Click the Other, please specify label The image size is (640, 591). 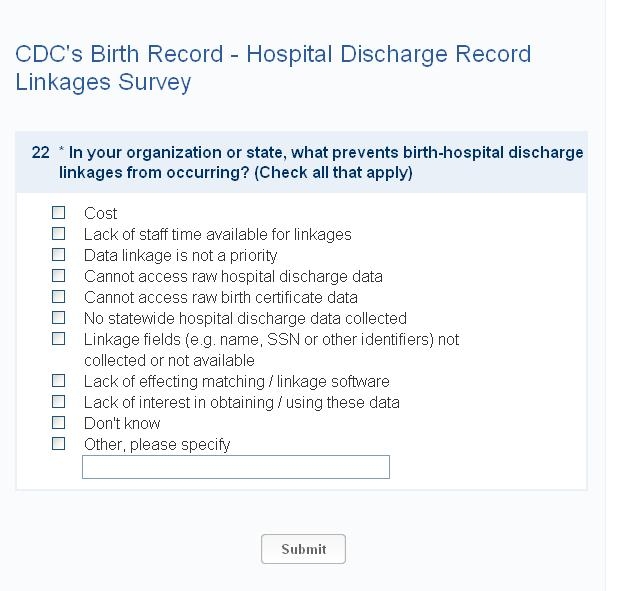coord(157,444)
